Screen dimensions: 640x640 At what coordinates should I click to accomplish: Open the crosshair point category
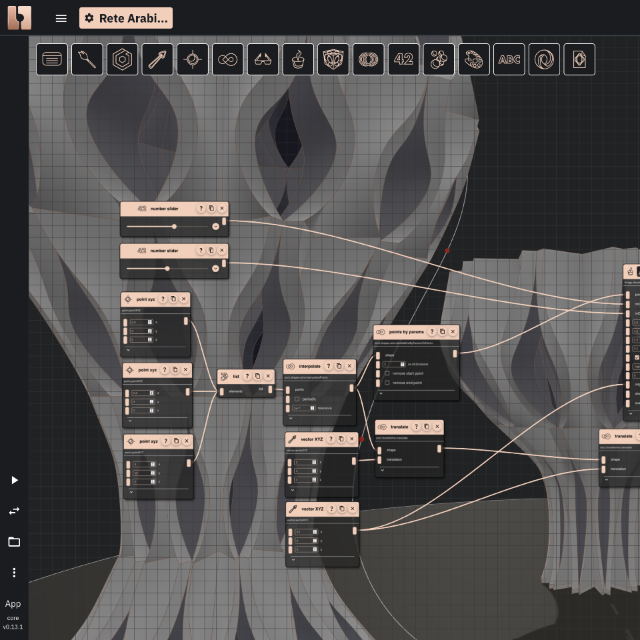coord(193,59)
